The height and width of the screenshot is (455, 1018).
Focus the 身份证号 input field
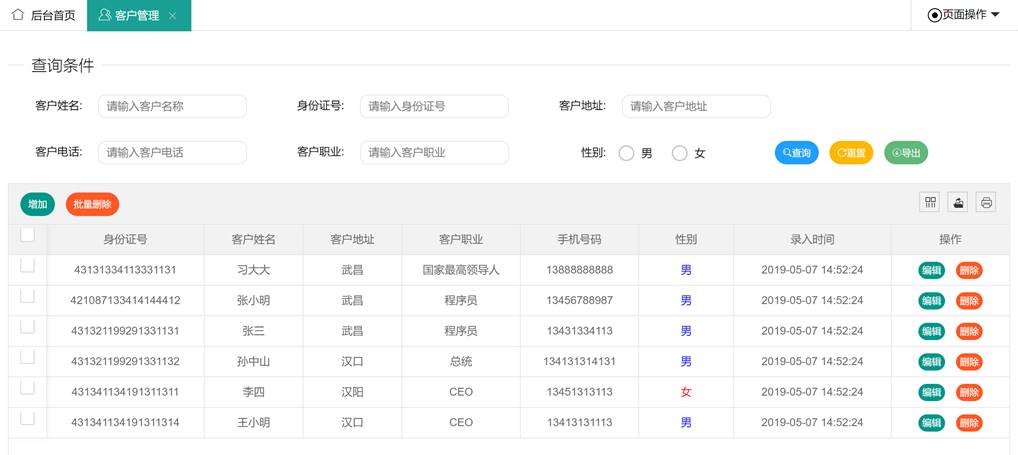point(434,106)
